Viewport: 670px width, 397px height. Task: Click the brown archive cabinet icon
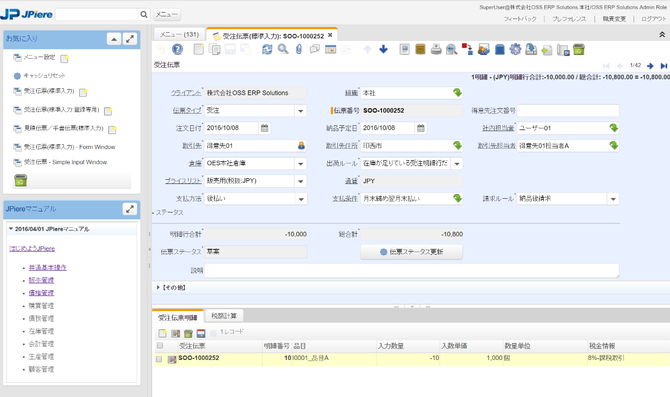[x=420, y=49]
